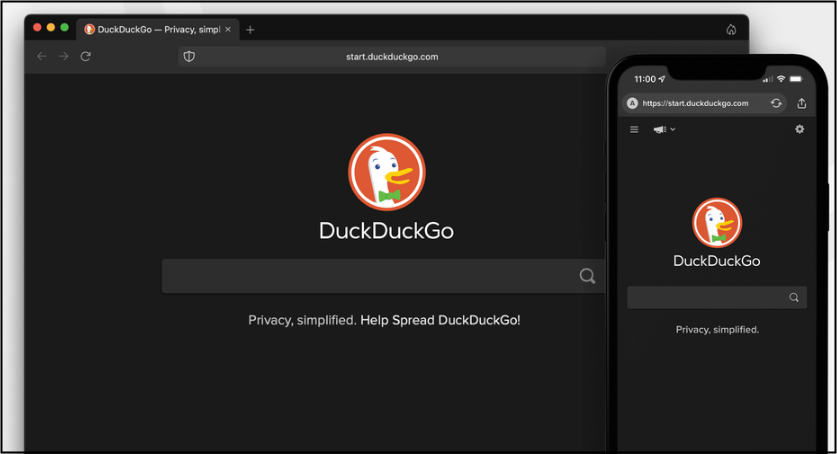
Task: Tap the cellular signal bars on phone
Action: 768,79
